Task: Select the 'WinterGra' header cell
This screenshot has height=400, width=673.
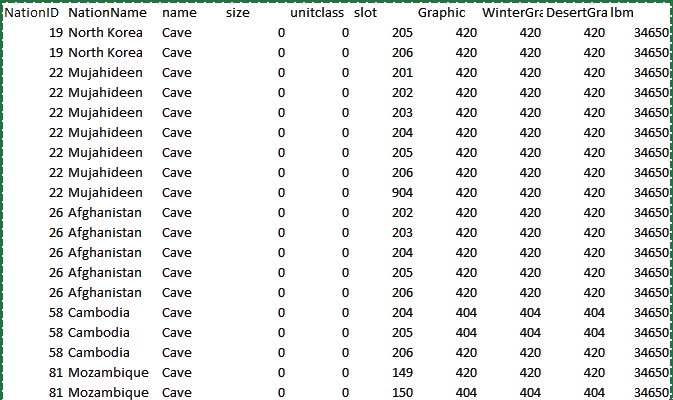Action: point(511,14)
